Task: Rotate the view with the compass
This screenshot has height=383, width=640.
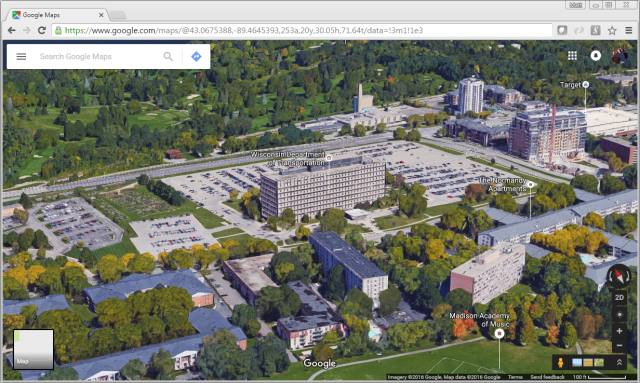Action: click(619, 276)
